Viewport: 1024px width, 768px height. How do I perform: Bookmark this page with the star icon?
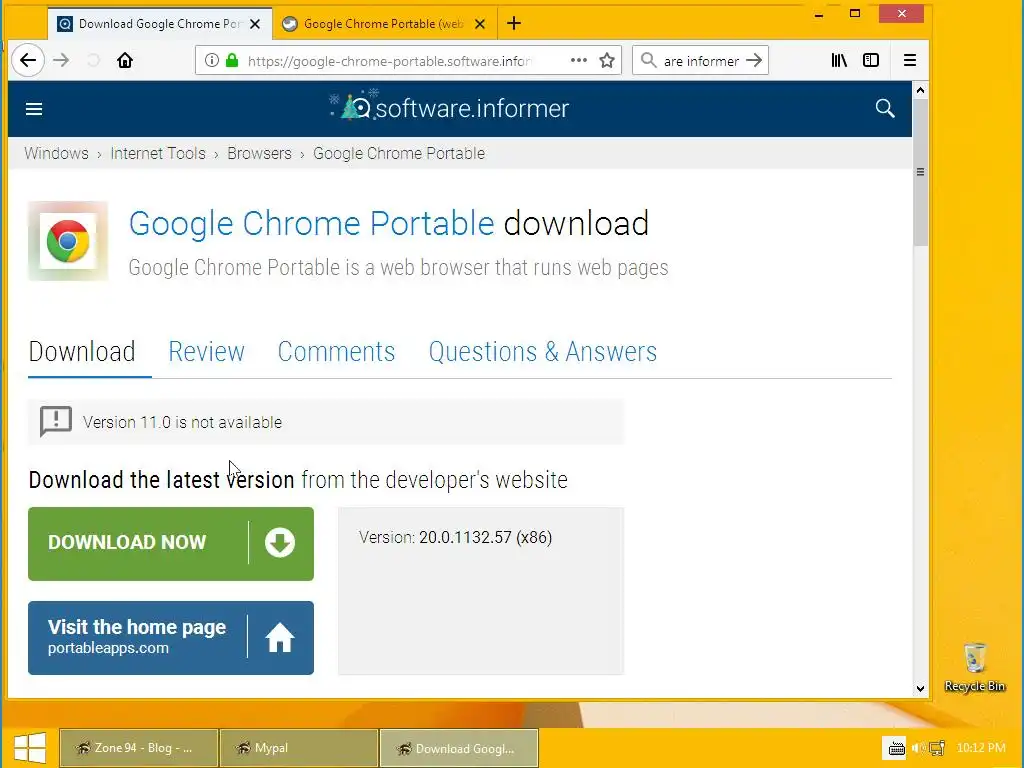click(x=607, y=61)
